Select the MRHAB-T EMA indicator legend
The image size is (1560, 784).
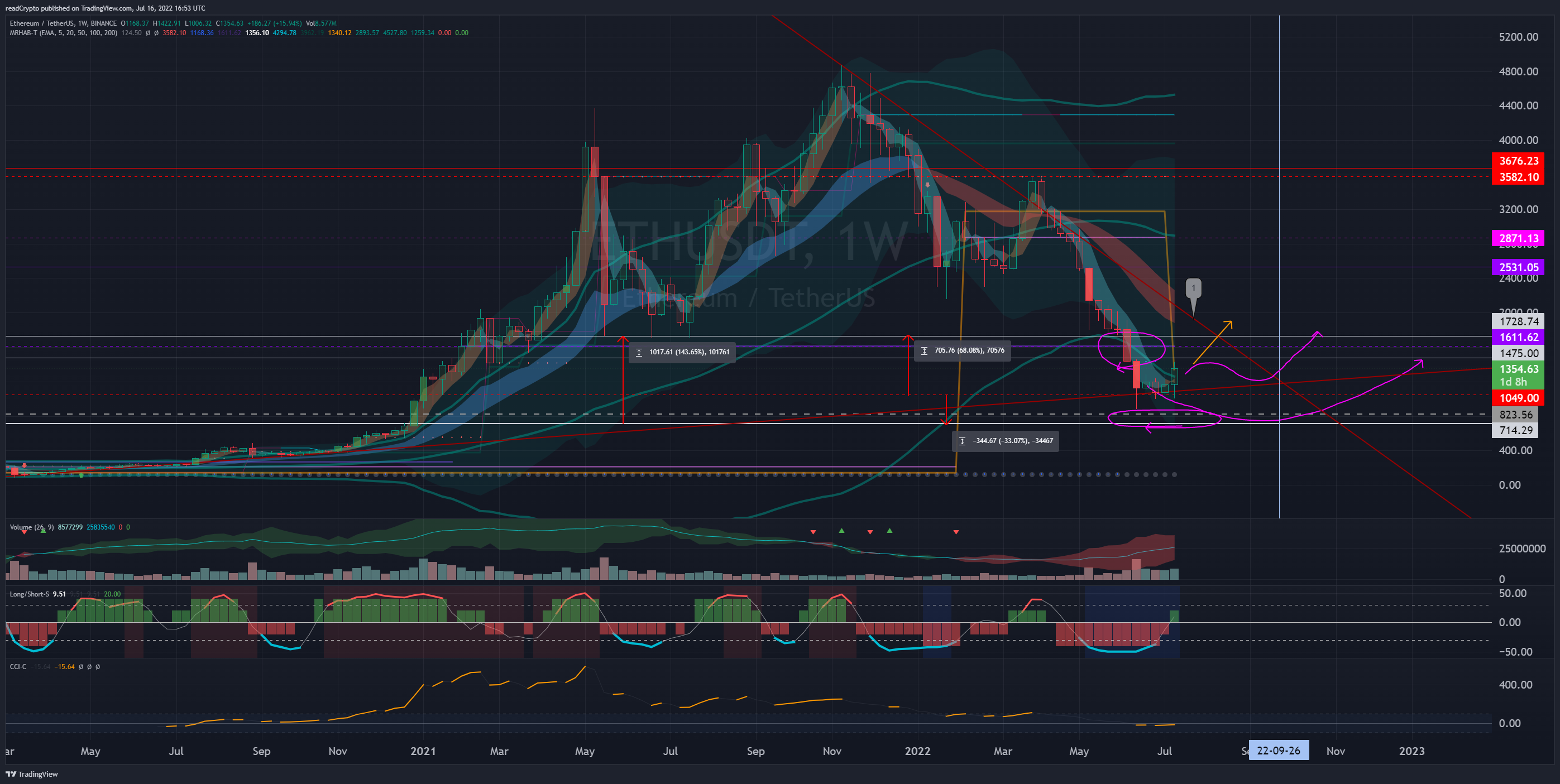tap(63, 33)
